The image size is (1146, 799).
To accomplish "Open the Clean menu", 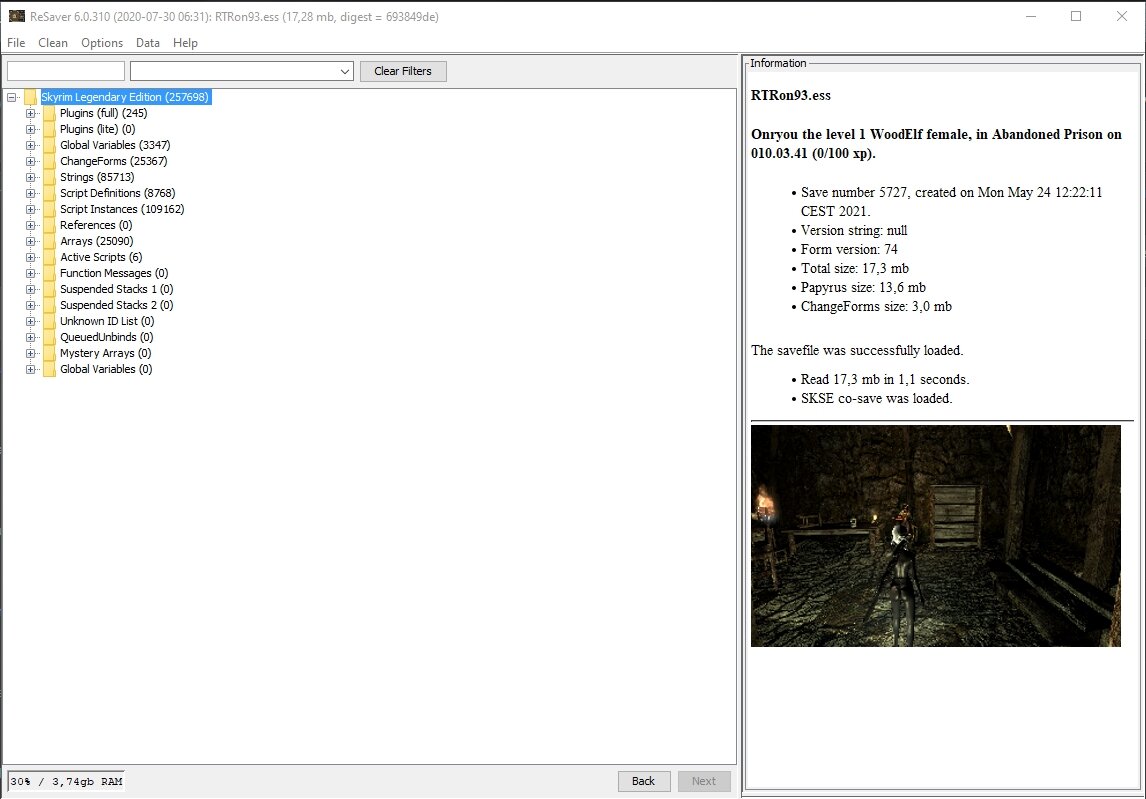I will point(53,42).
